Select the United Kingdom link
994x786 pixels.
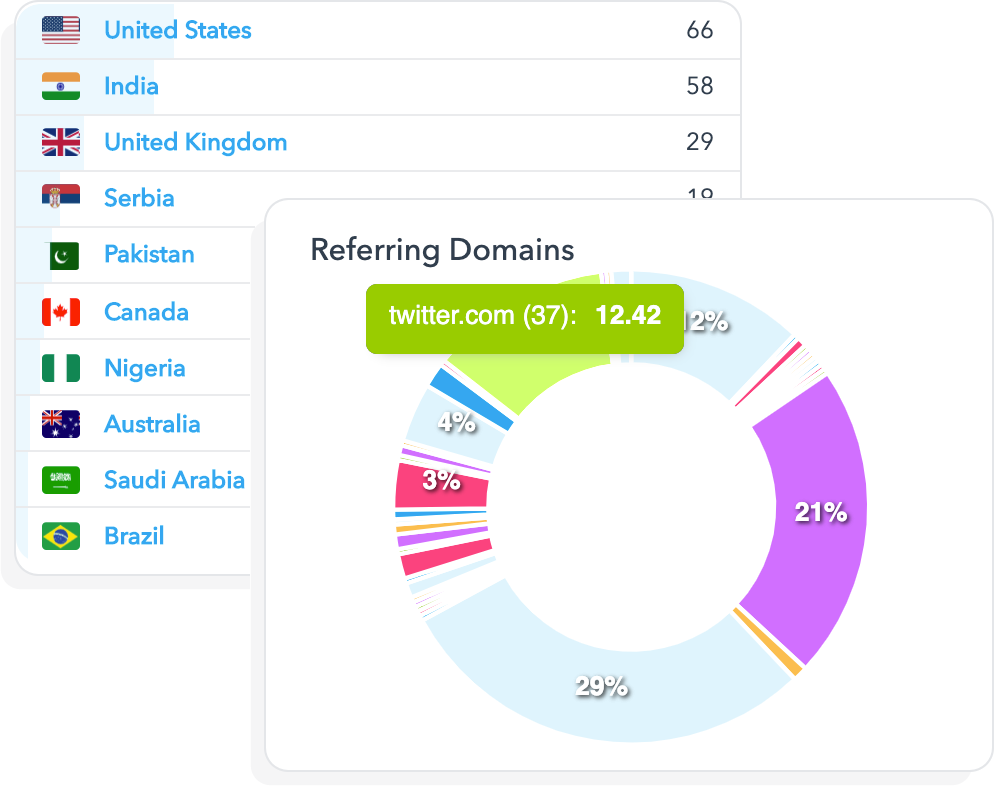click(195, 142)
